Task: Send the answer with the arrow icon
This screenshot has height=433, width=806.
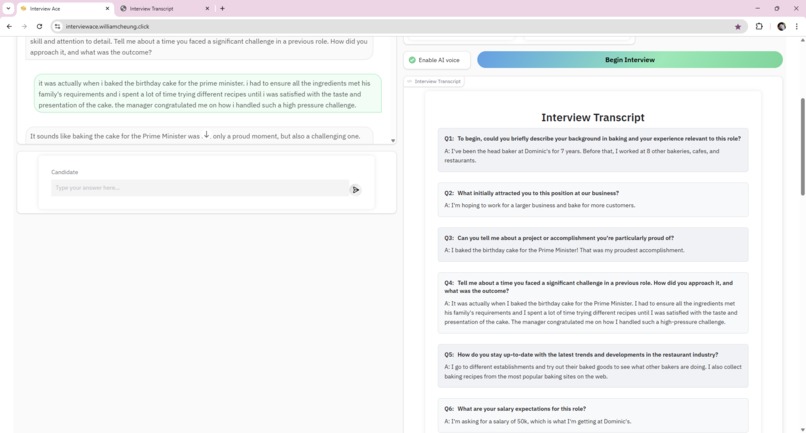Action: coord(355,190)
